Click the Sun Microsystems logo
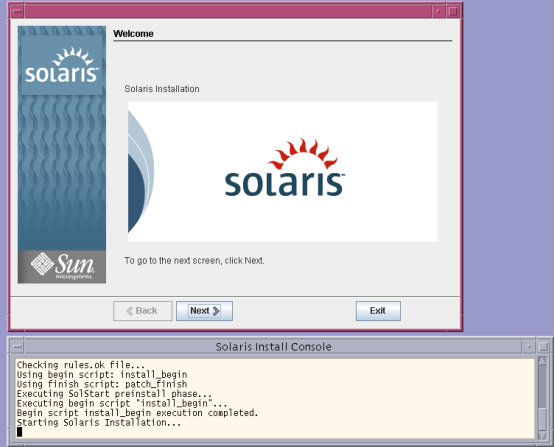This screenshot has height=447, width=555. coord(62,267)
